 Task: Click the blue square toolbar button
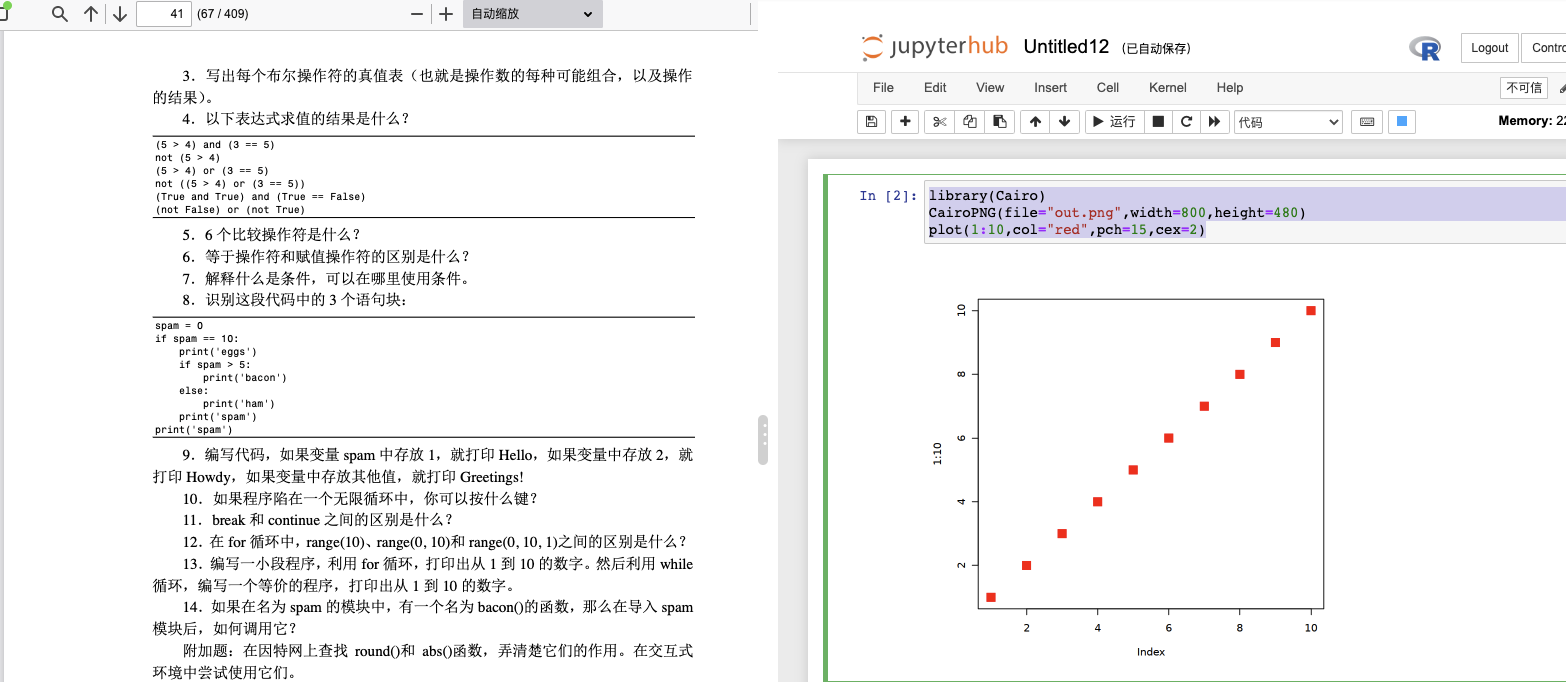[1402, 122]
